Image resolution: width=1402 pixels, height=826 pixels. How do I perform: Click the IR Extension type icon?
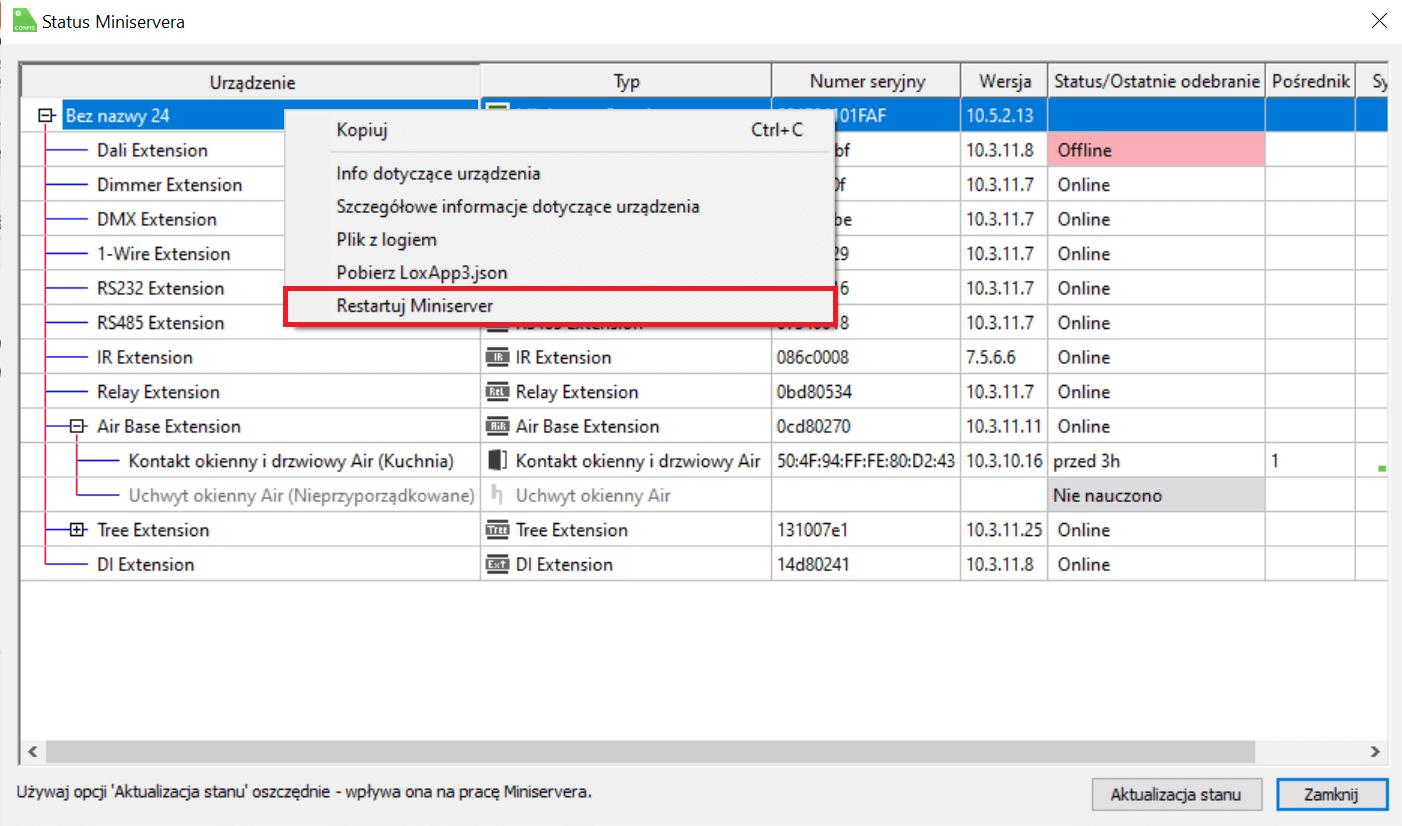pos(497,358)
